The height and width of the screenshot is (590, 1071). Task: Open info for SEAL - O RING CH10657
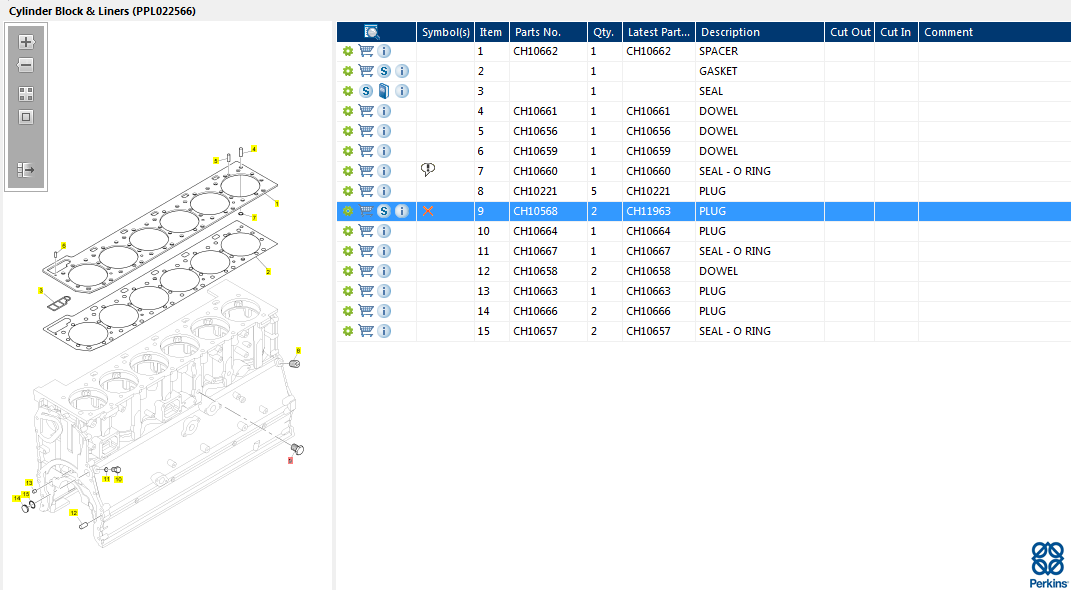click(385, 331)
